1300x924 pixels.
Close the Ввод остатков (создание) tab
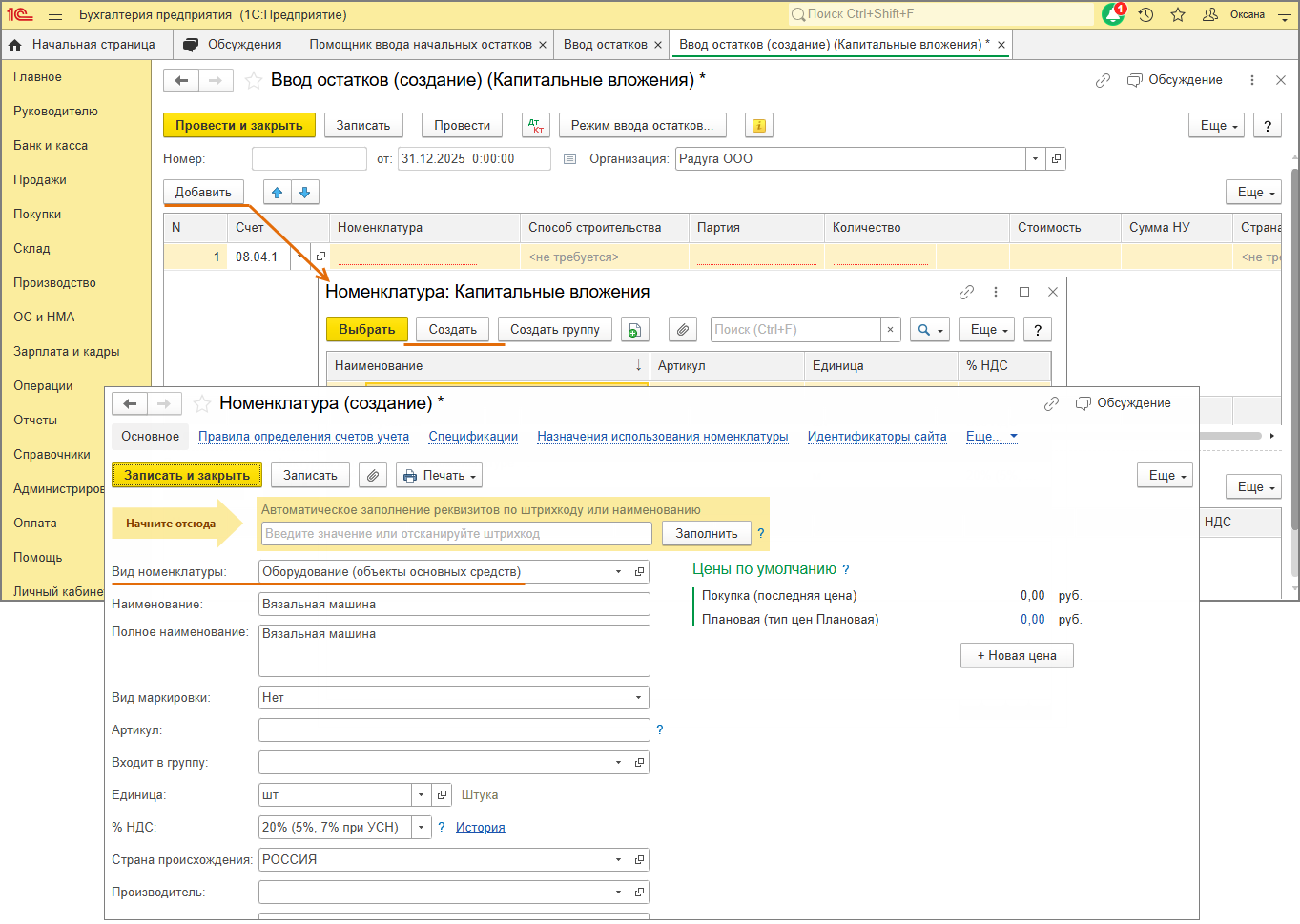coord(1001,45)
